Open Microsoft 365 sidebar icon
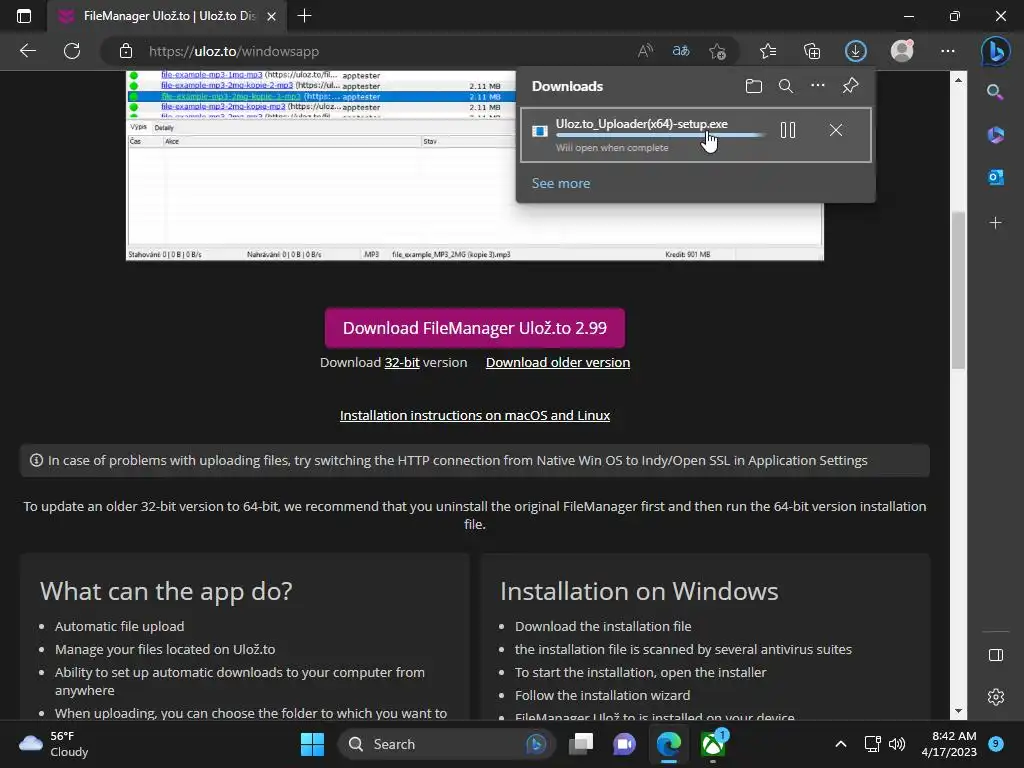Image resolution: width=1024 pixels, height=768 pixels. (995, 135)
